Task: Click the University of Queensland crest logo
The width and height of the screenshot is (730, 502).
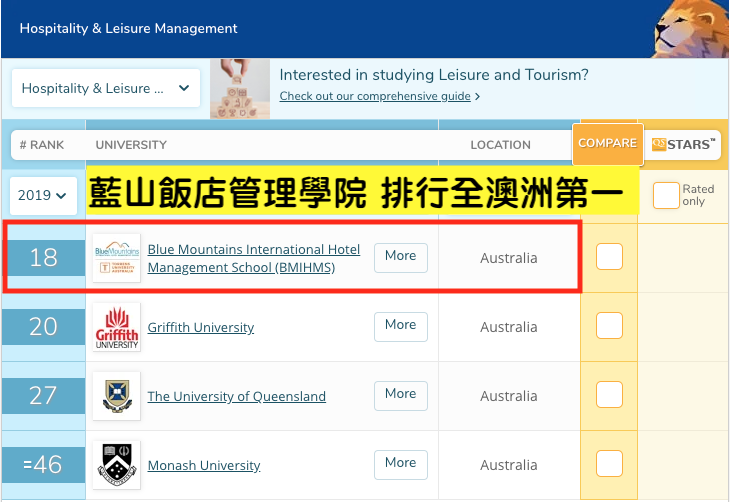Action: point(116,396)
